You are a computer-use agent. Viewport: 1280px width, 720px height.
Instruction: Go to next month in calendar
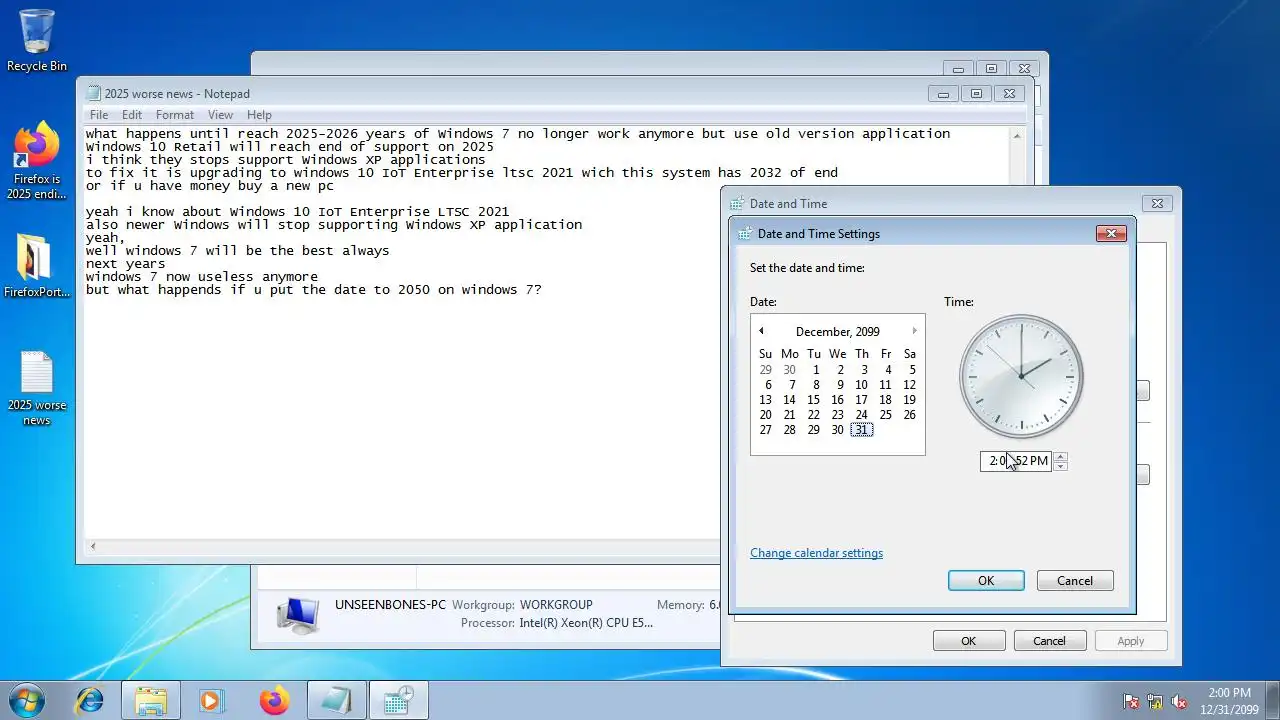click(914, 331)
